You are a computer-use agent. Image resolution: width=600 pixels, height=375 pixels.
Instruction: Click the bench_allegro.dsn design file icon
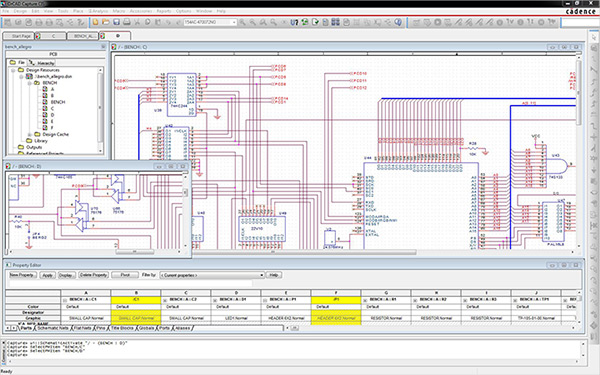(x=29, y=77)
